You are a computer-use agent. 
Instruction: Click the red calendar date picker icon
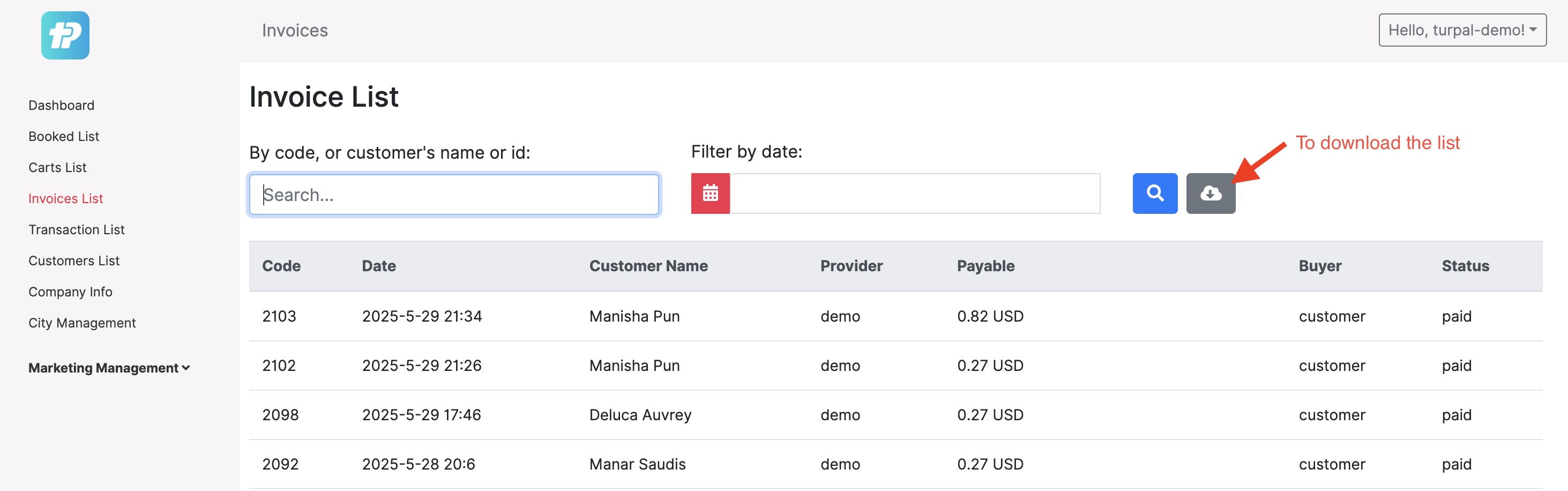coord(710,194)
